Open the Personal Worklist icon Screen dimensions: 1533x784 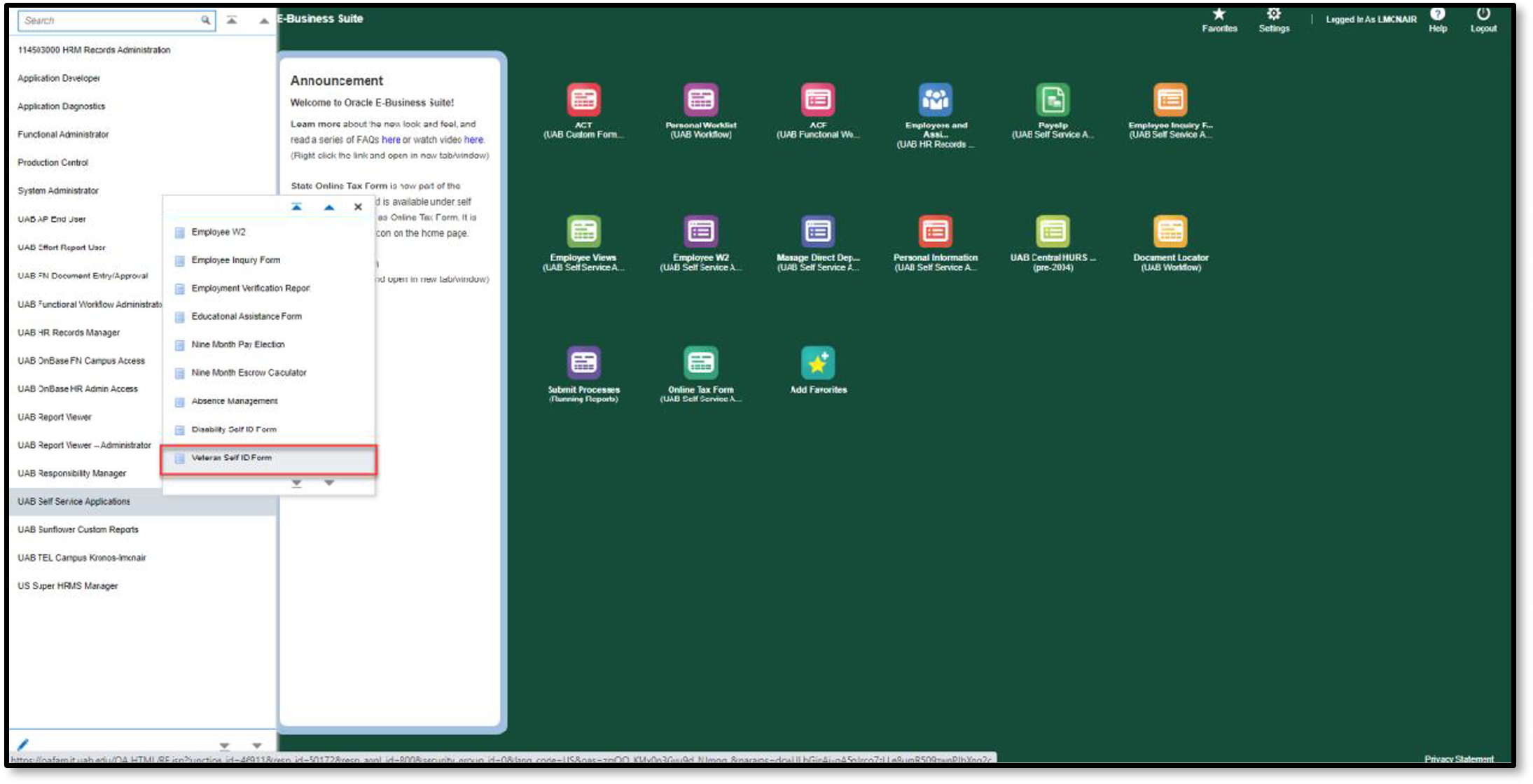click(x=700, y=100)
